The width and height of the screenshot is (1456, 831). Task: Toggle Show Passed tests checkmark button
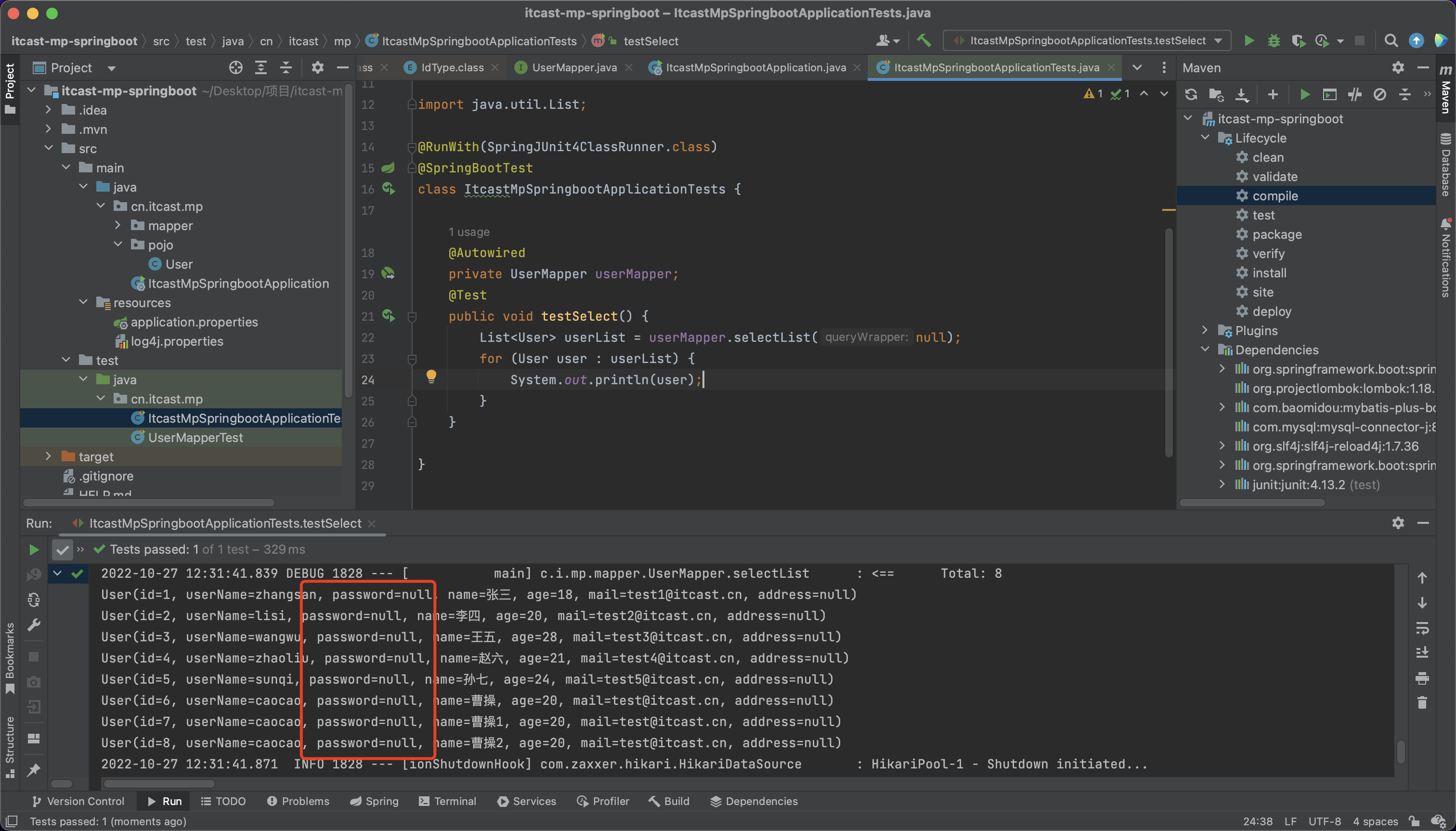coord(62,550)
